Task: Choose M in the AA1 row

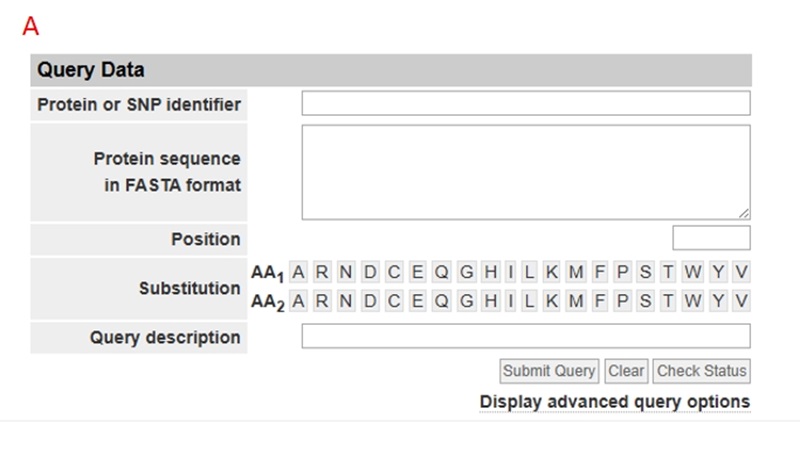Action: (x=576, y=272)
